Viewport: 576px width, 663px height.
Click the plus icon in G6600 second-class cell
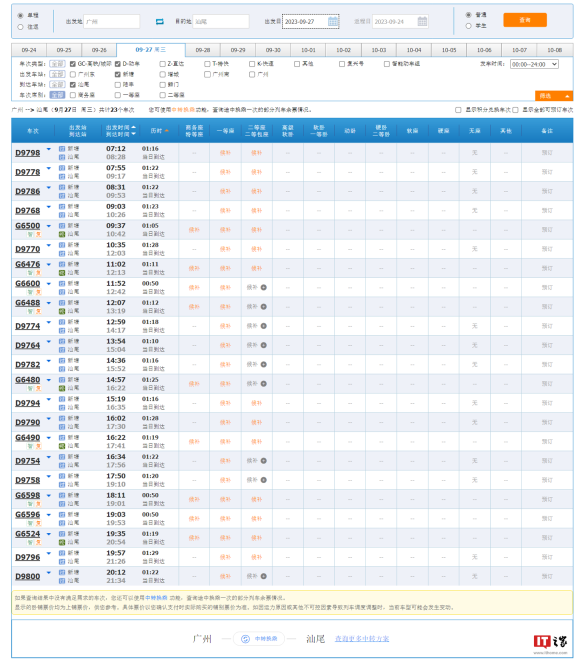click(263, 288)
